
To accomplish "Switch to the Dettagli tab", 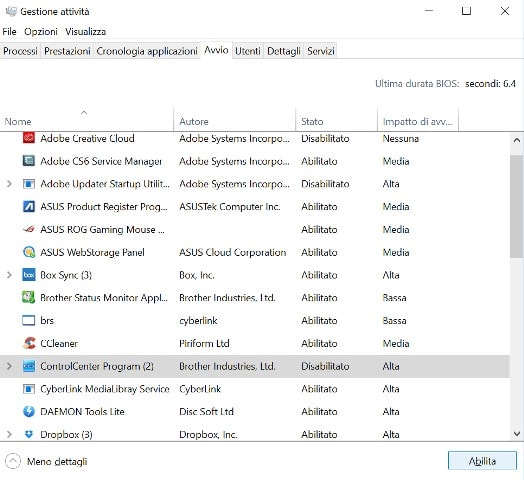I will click(284, 51).
